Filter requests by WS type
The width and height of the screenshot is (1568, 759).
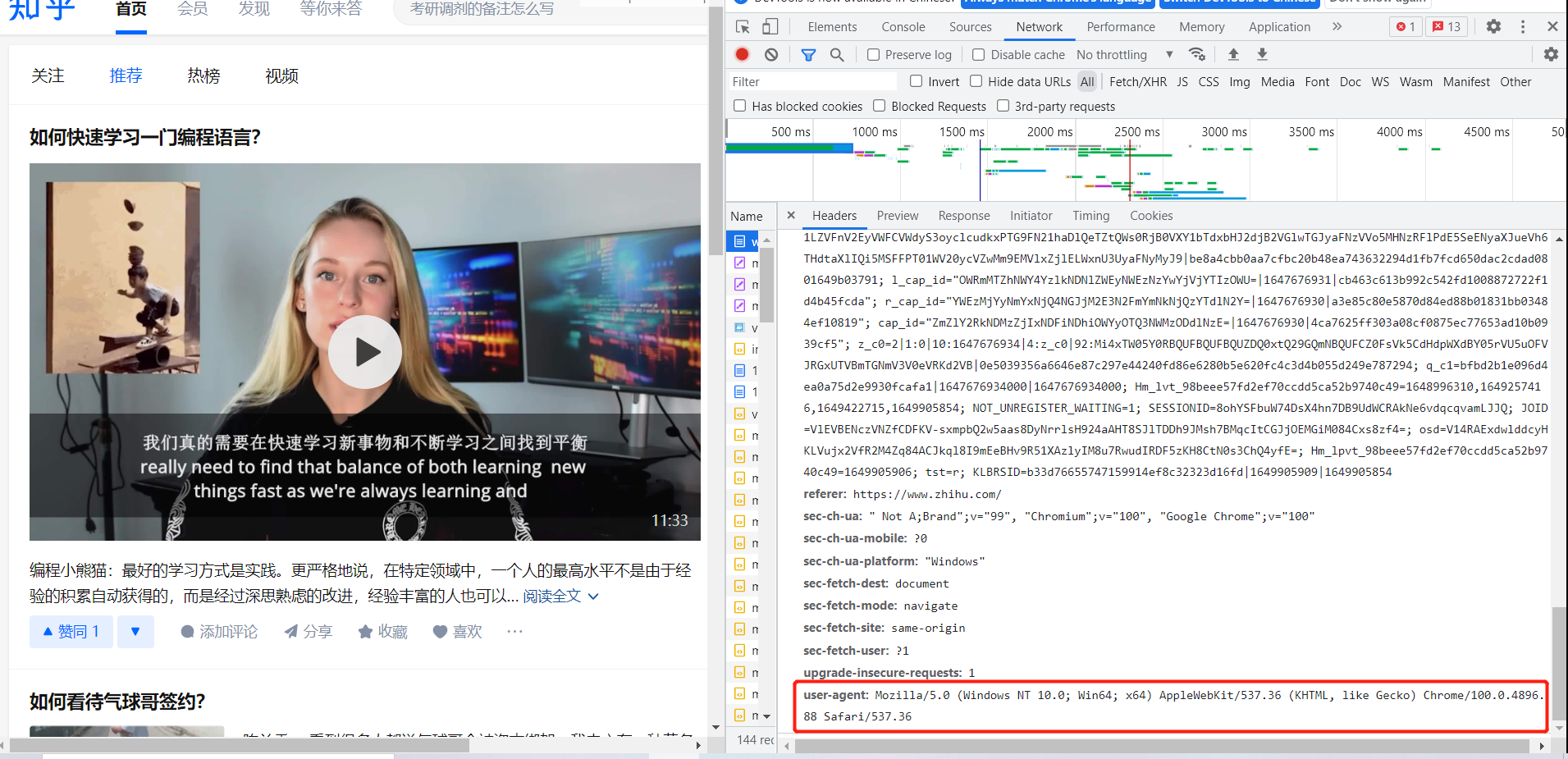(1380, 81)
